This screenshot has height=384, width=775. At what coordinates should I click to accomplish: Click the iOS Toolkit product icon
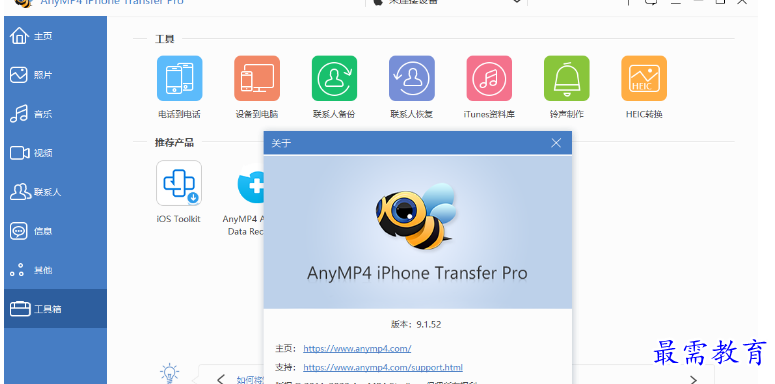[x=179, y=183]
